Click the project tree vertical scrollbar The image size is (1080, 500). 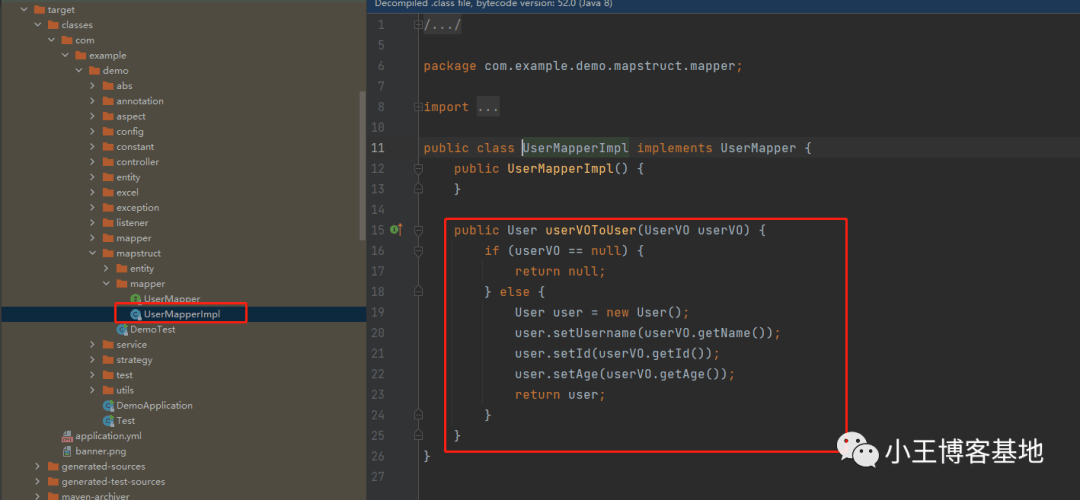pos(363,165)
